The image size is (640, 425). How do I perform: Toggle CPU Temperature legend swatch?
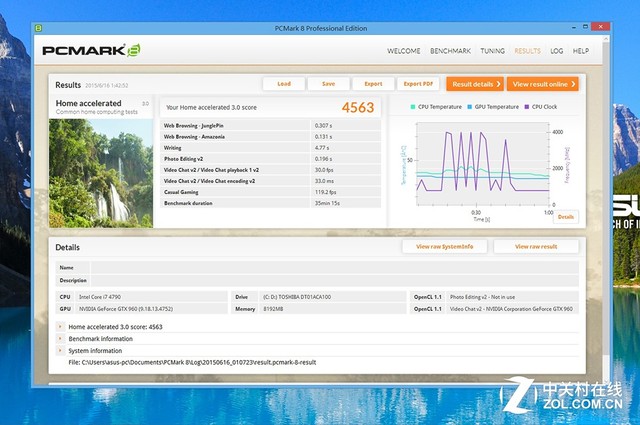point(413,107)
